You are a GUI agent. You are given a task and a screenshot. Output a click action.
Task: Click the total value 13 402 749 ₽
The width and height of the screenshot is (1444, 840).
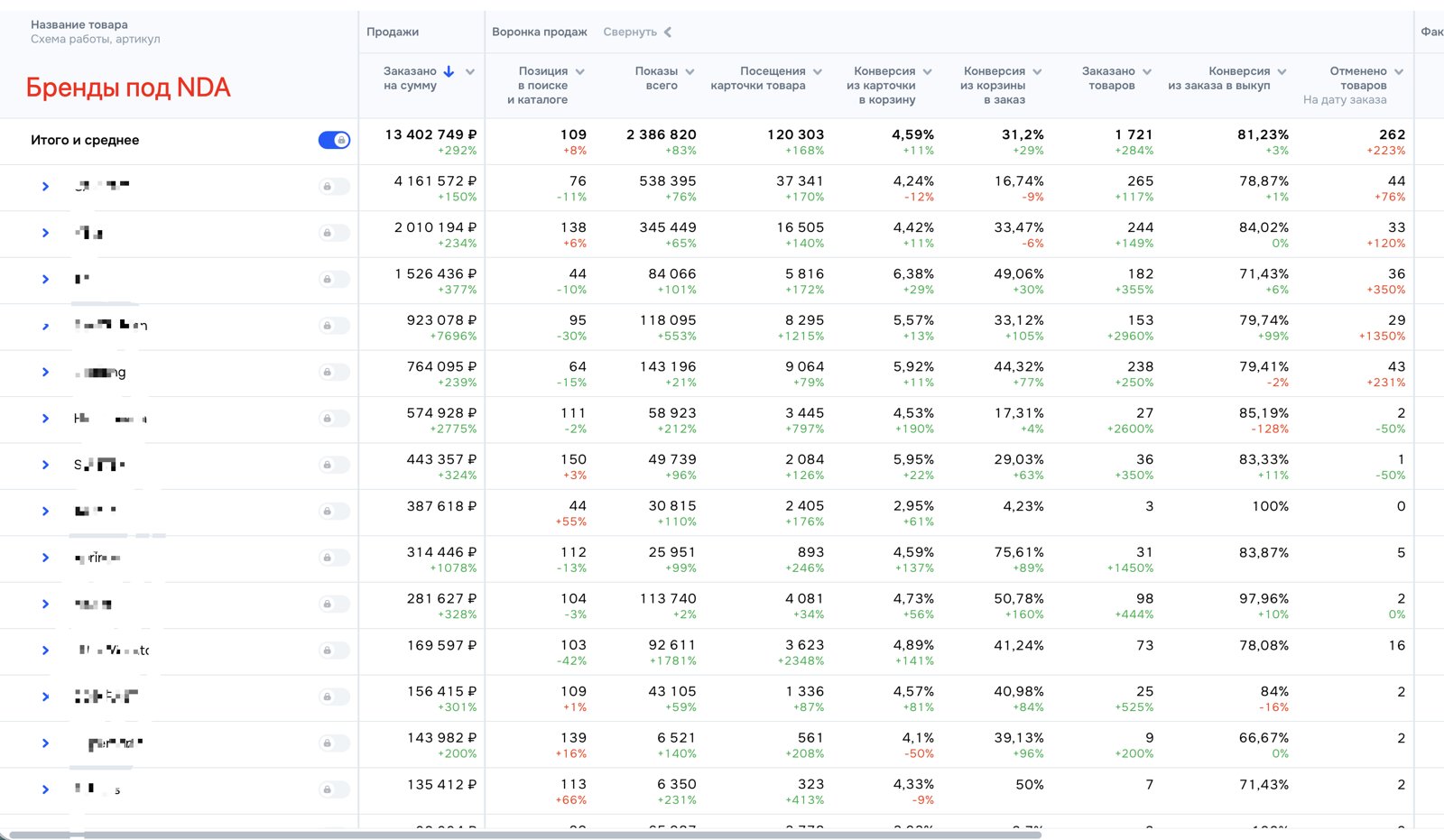430,134
